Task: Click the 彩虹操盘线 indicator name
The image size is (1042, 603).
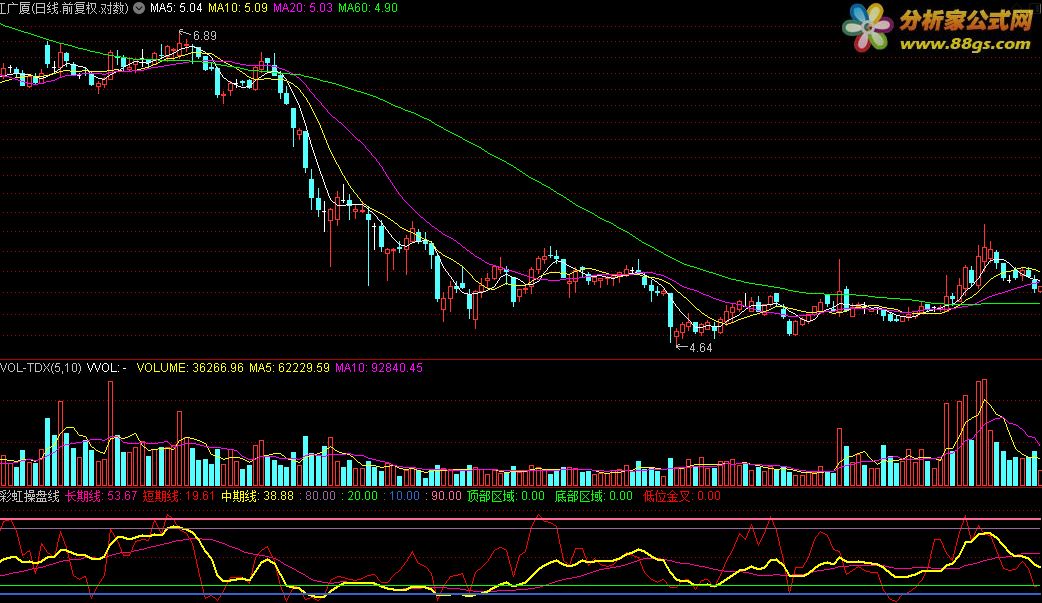Action: (30, 496)
